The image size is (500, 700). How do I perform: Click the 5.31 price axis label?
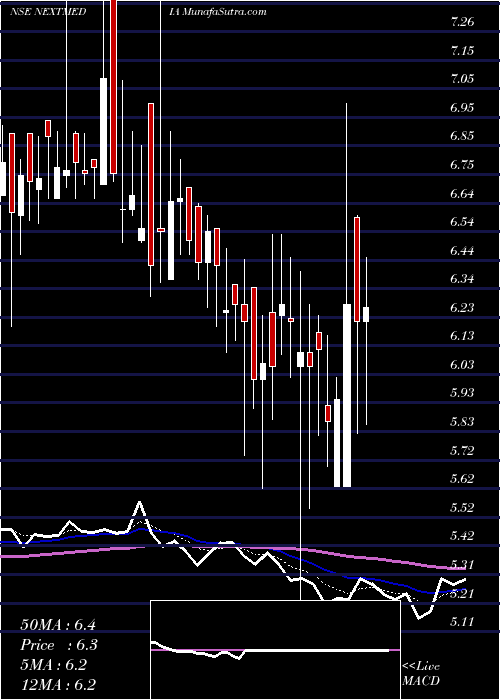click(x=462, y=565)
